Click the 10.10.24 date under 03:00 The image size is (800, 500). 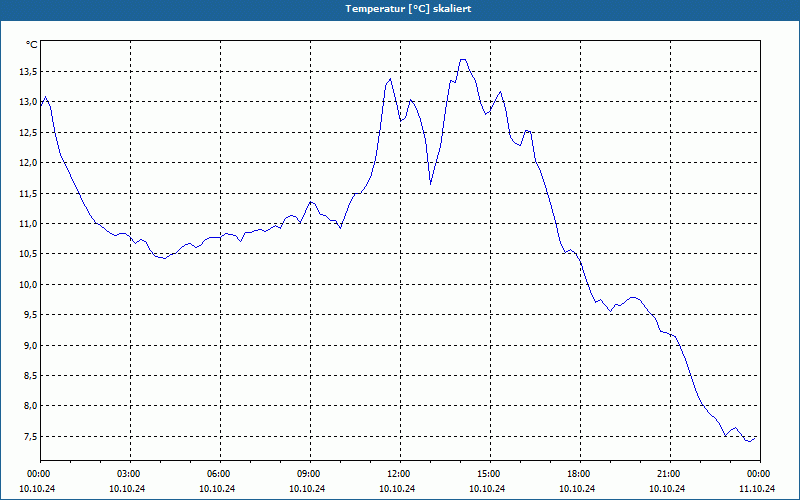coord(128,488)
